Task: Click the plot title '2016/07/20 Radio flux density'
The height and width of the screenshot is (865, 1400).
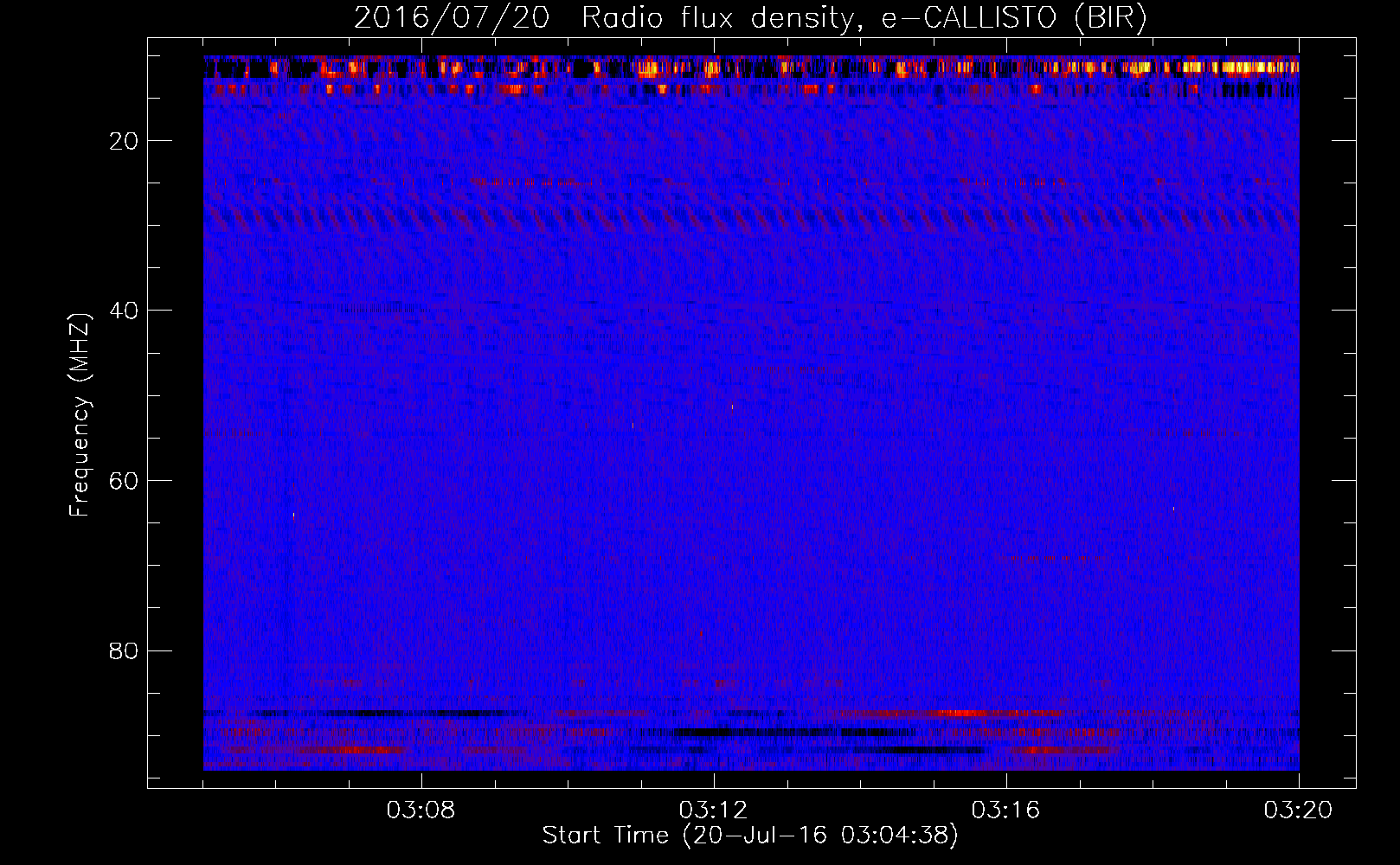Action: point(750,17)
